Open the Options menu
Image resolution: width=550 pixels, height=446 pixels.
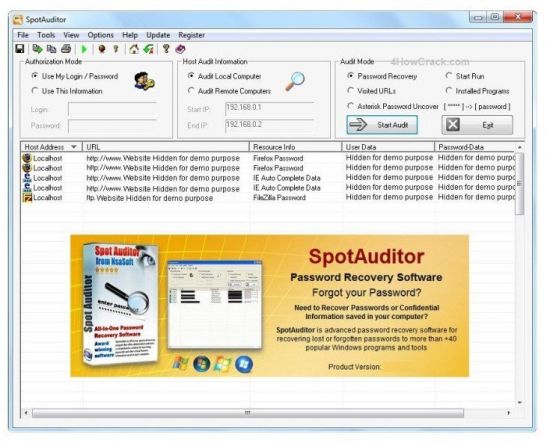point(100,35)
